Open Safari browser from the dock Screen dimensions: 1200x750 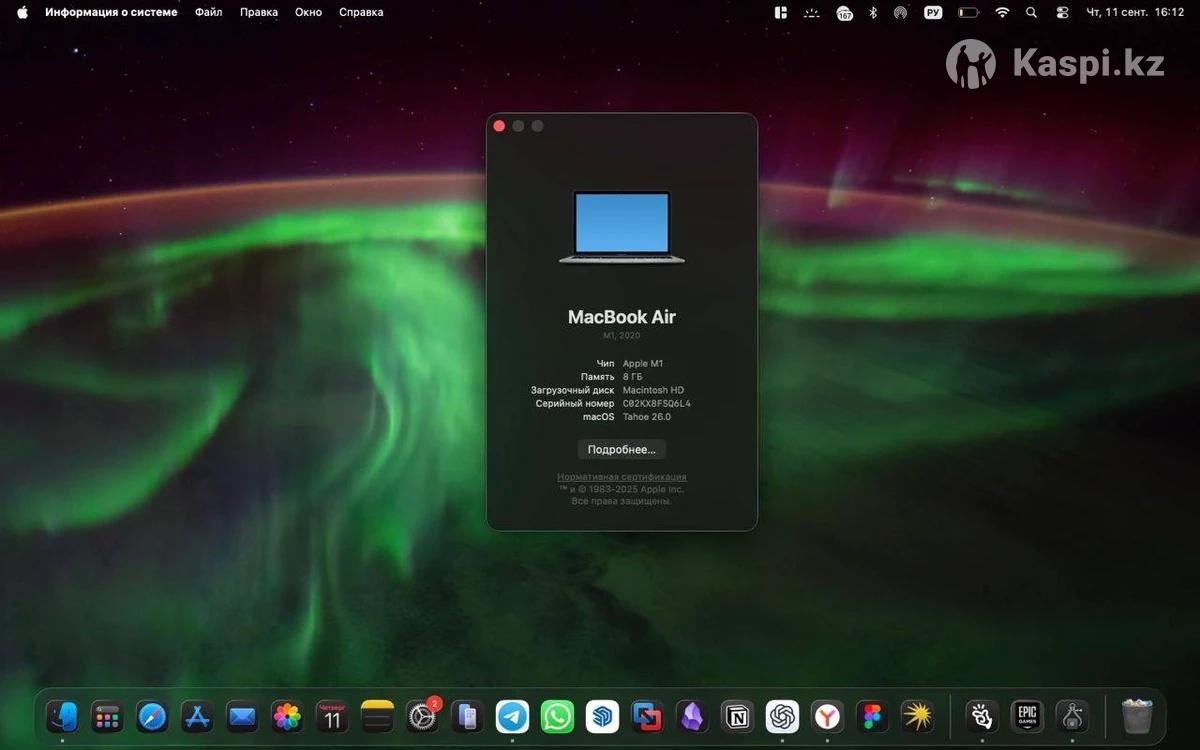point(152,716)
